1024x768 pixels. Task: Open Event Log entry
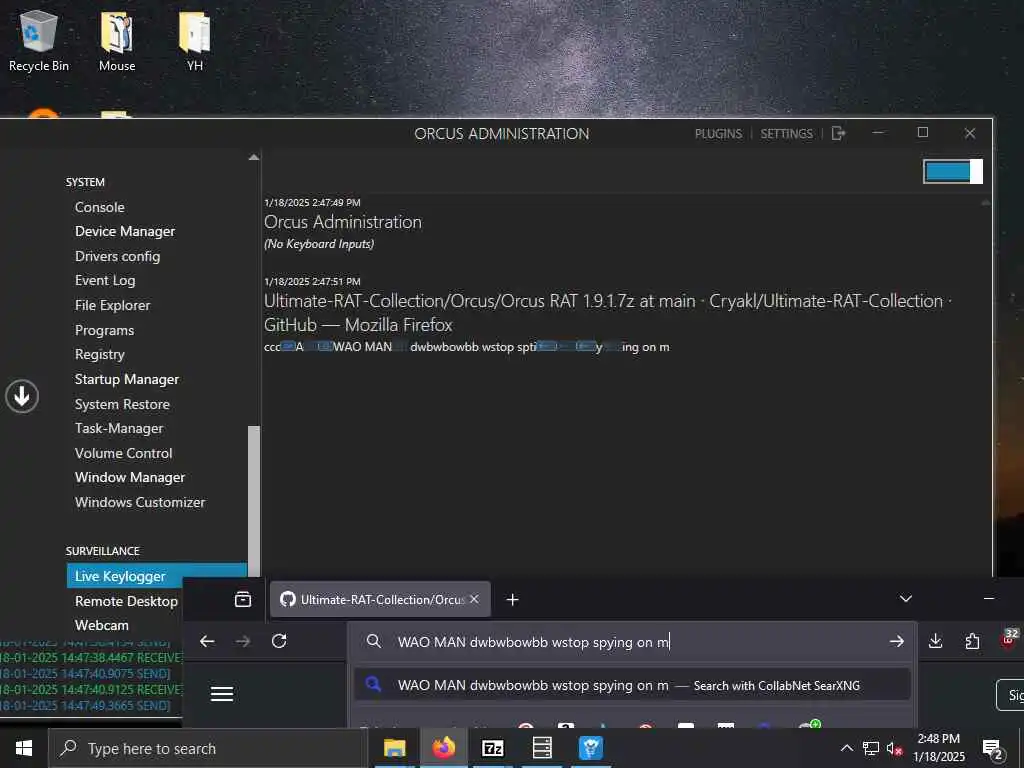click(x=105, y=280)
